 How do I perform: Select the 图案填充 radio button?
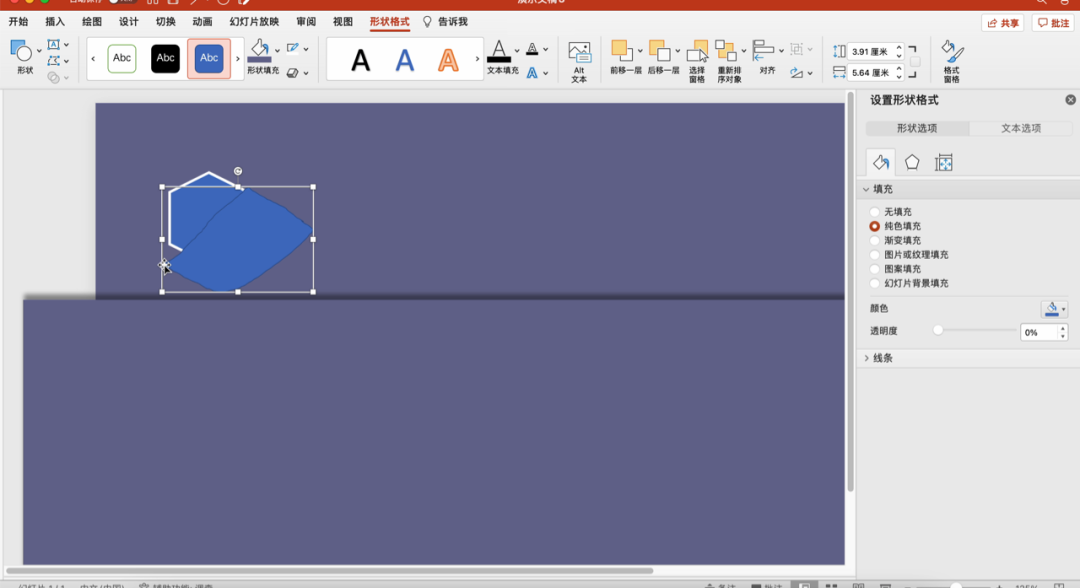(875, 269)
